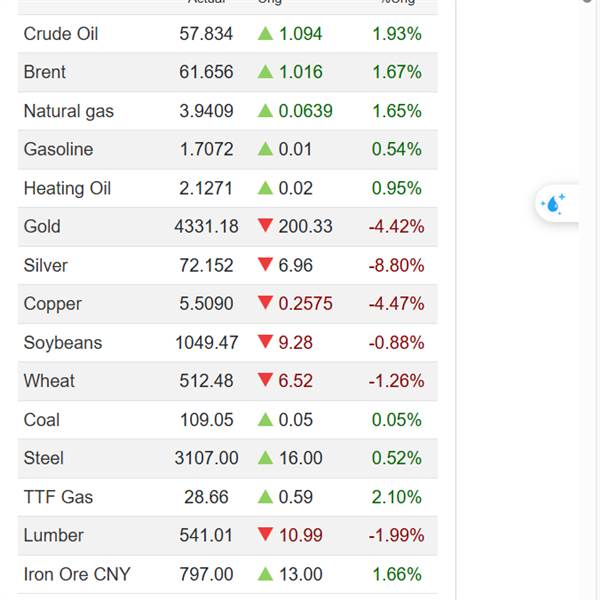
Task: Click green up arrow in Steel row
Action: click(x=265, y=457)
